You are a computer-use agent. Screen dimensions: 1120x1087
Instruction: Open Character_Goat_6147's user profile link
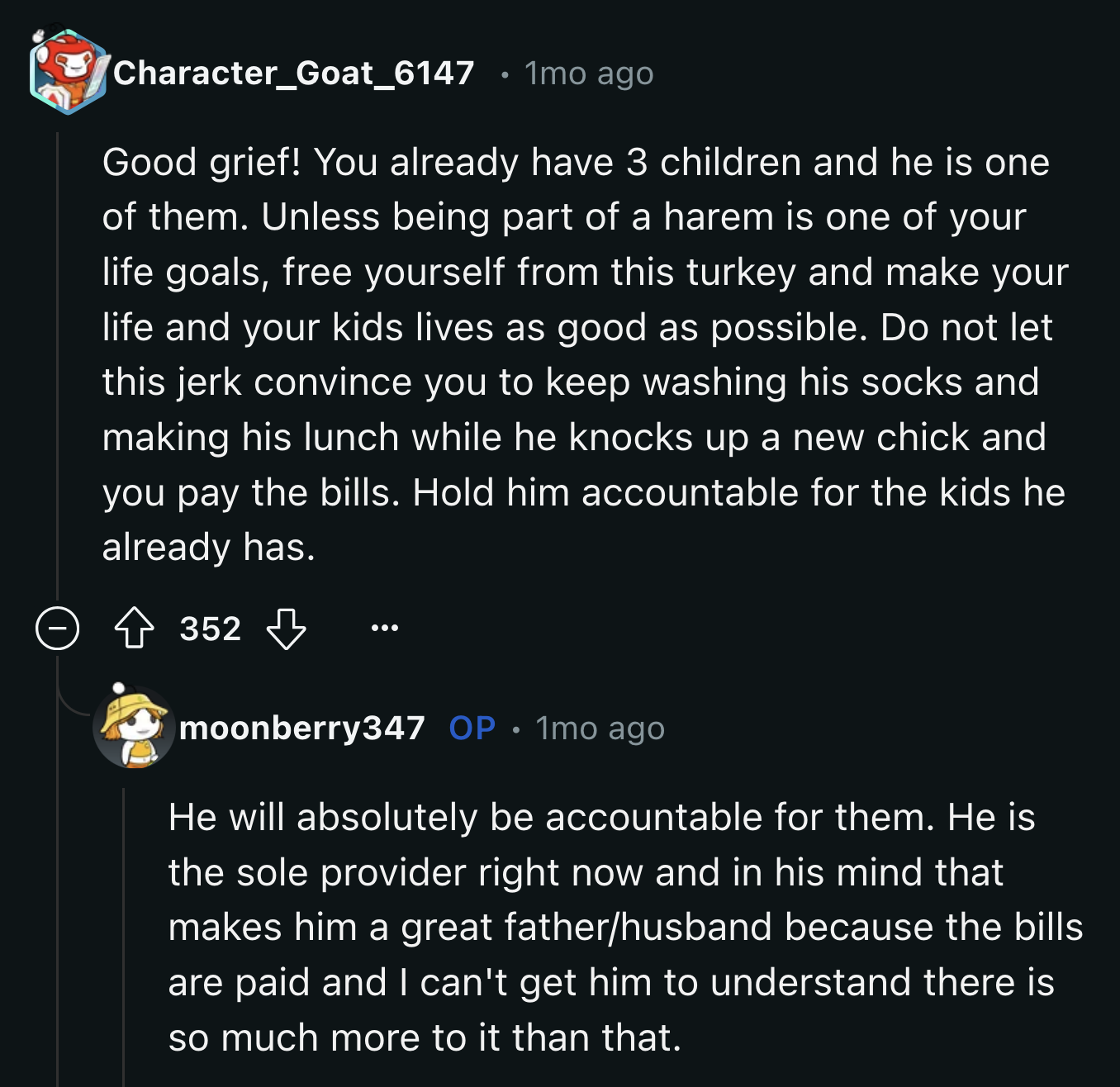pos(293,74)
